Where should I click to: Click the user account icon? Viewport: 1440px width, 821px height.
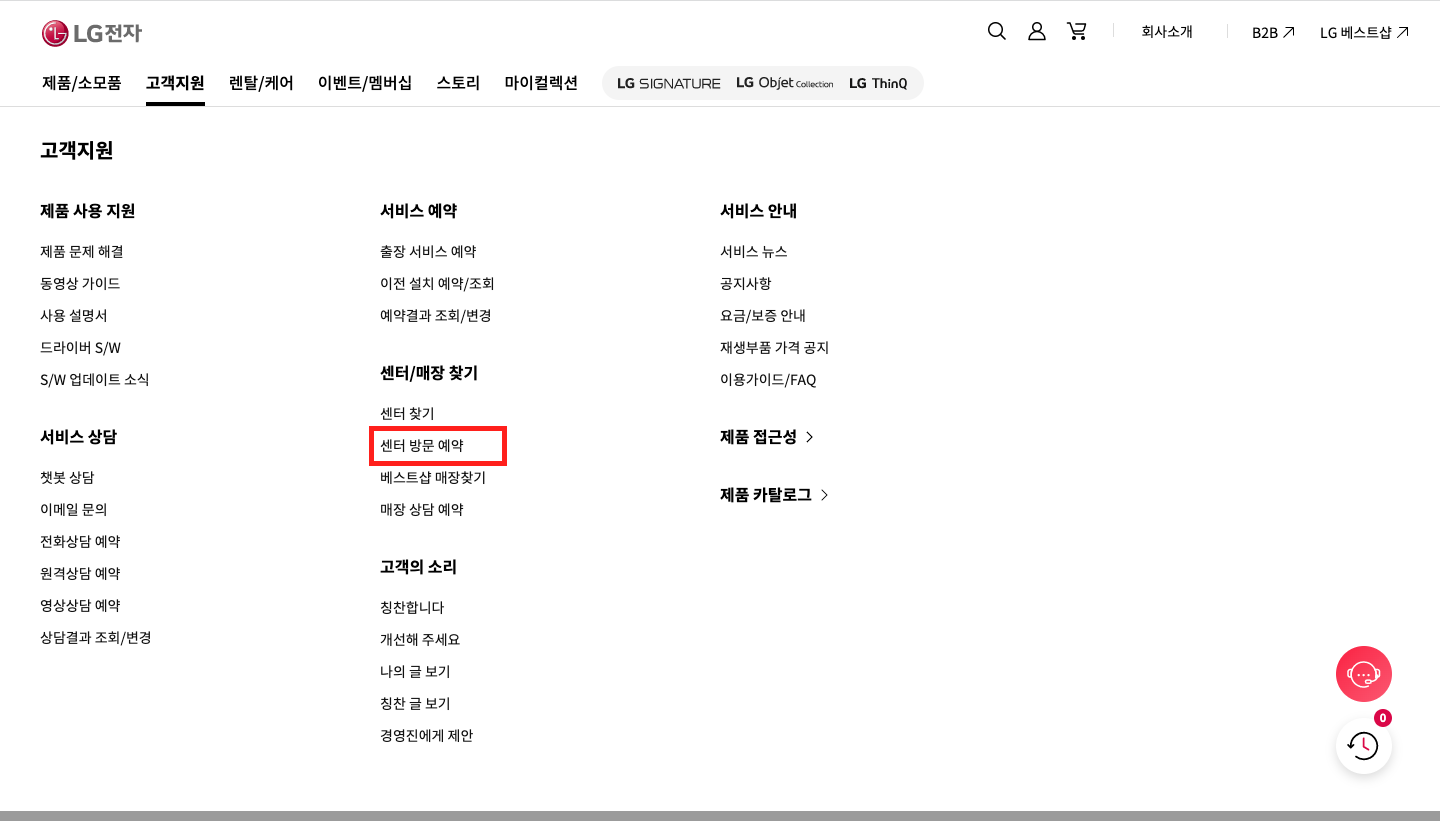(x=1036, y=31)
